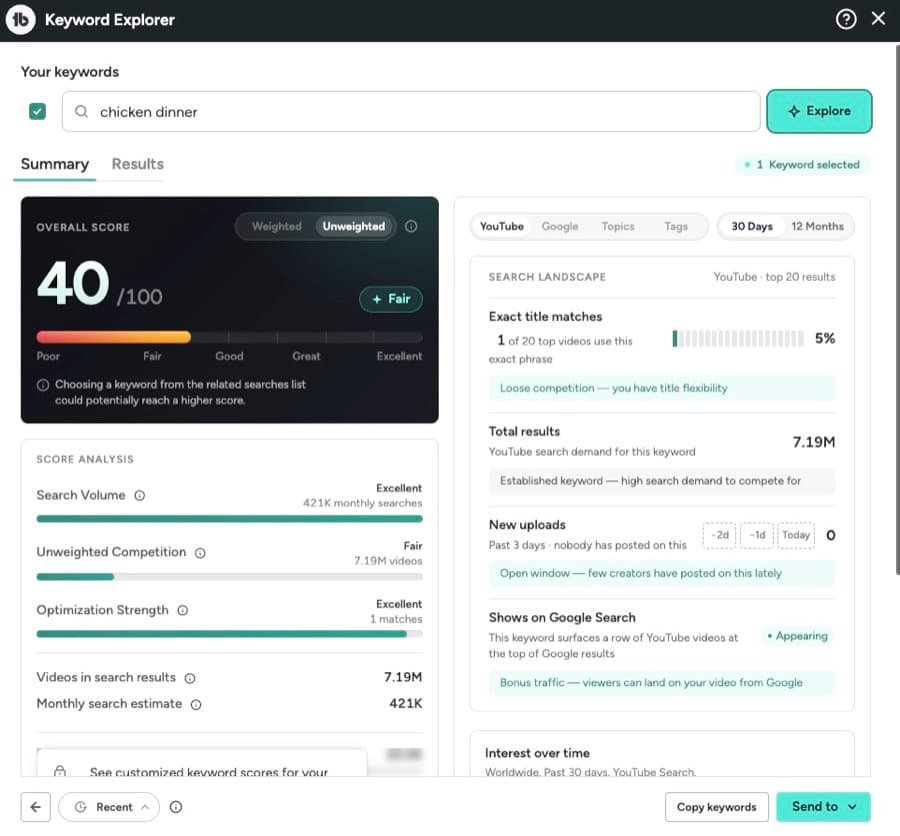Click the Open window note
The width and height of the screenshot is (900, 836).
click(x=662, y=573)
